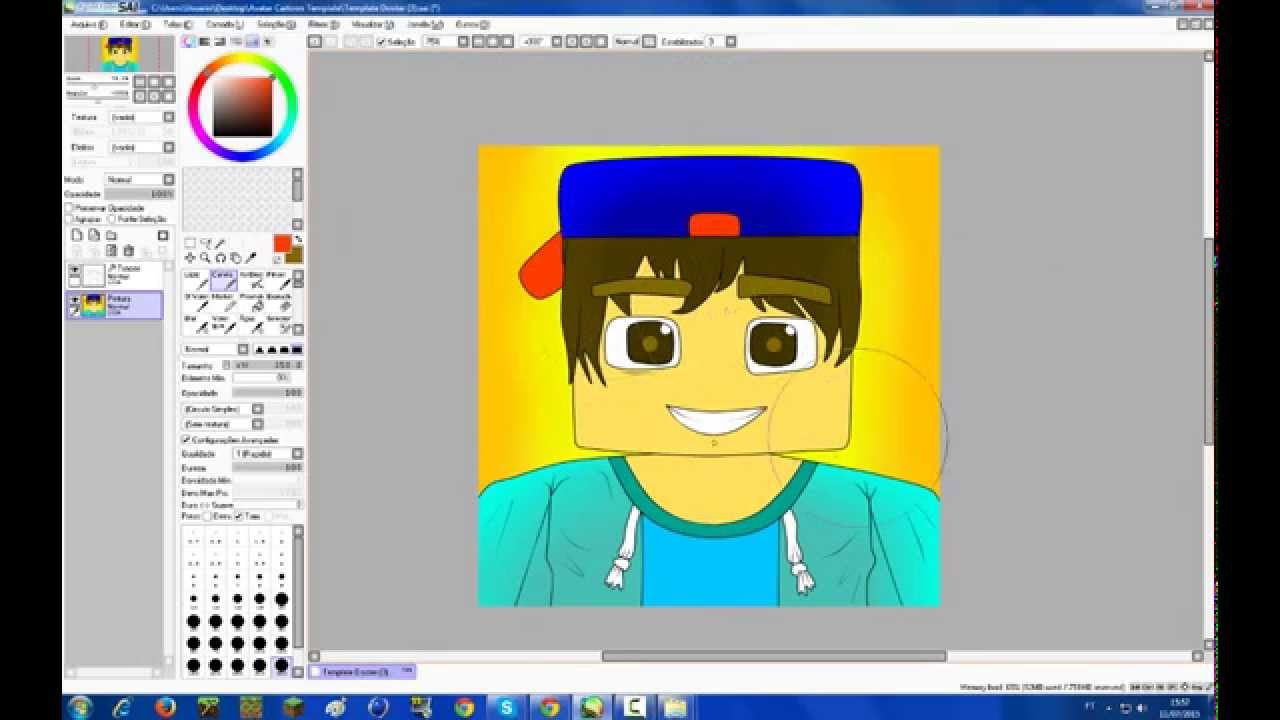Toggle the Seleção checkbox in toolbar
Screen dimensions: 1280x720
(x=381, y=42)
